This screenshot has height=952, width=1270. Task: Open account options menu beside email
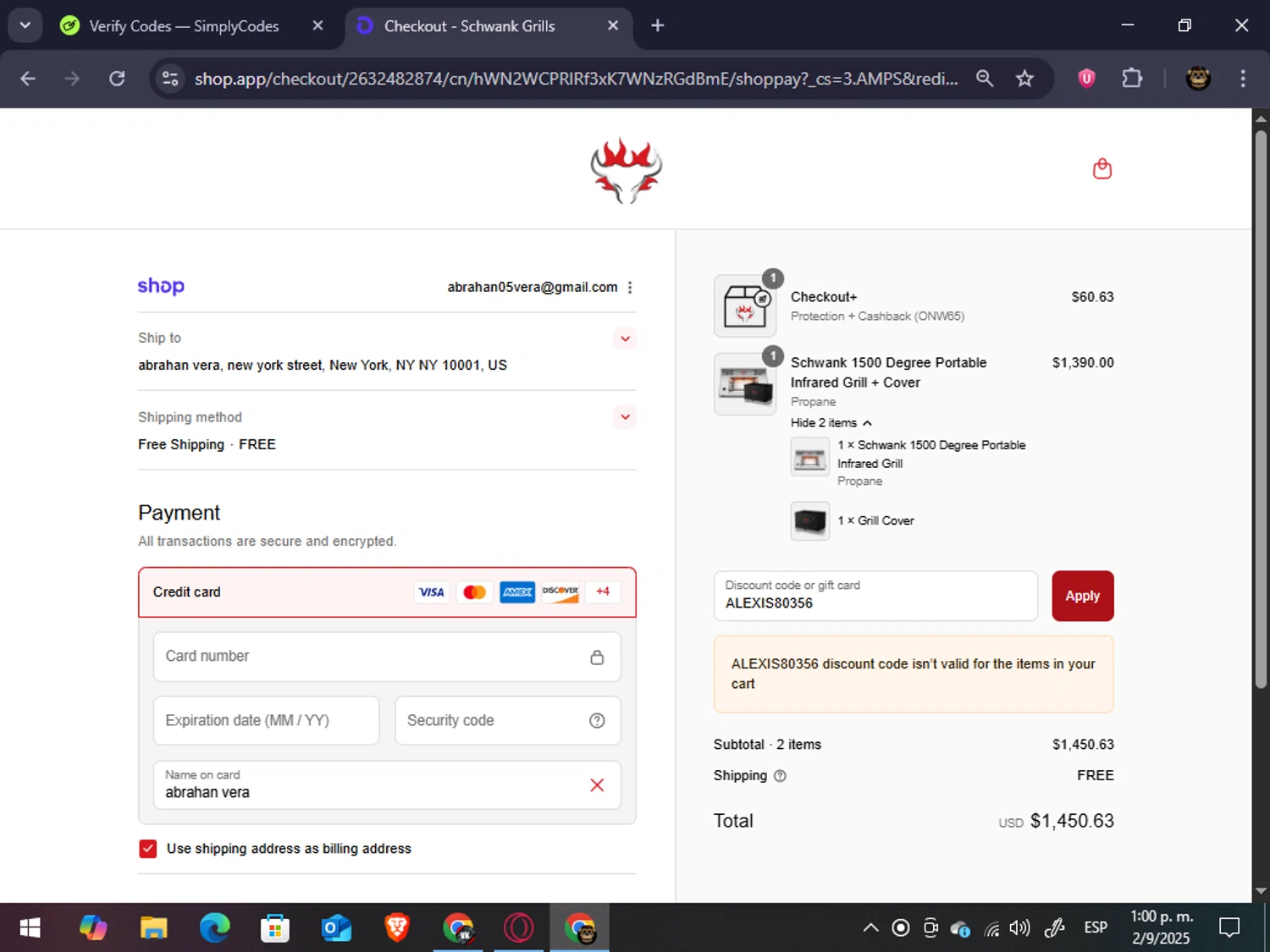pyautogui.click(x=630, y=288)
